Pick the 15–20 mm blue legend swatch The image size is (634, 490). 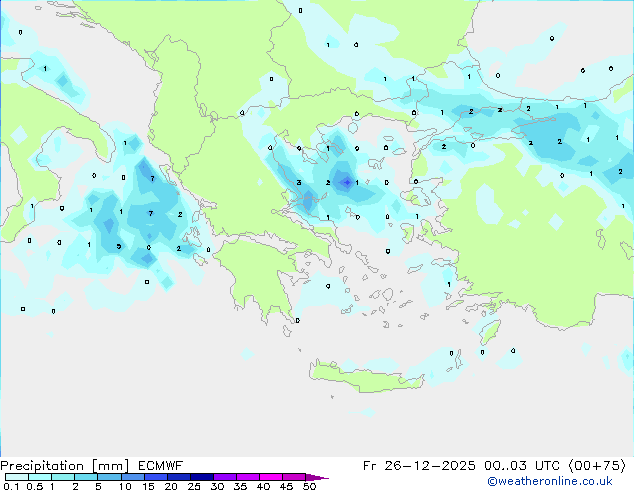tap(156, 477)
